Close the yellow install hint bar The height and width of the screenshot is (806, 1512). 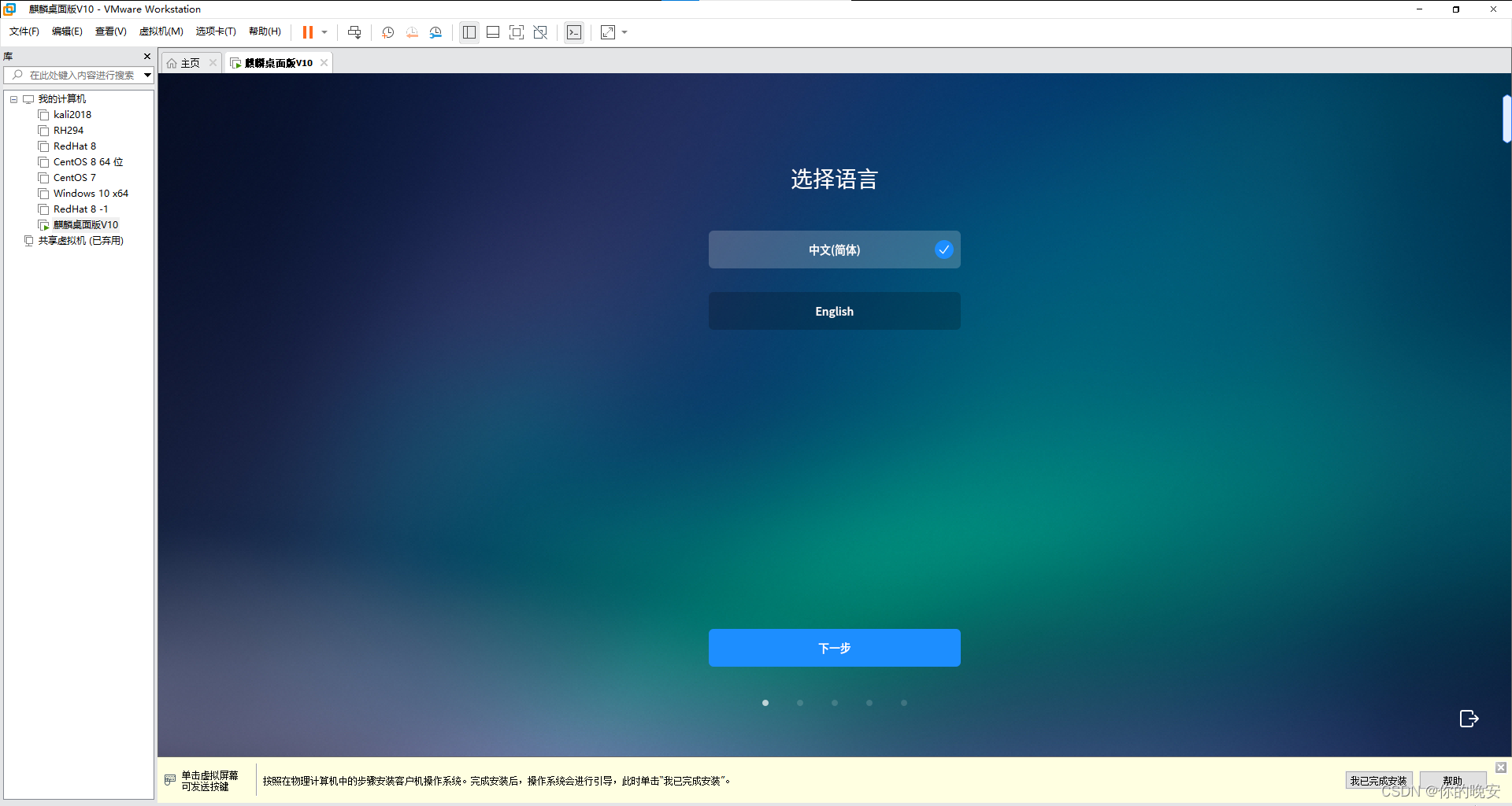tap(1501, 767)
